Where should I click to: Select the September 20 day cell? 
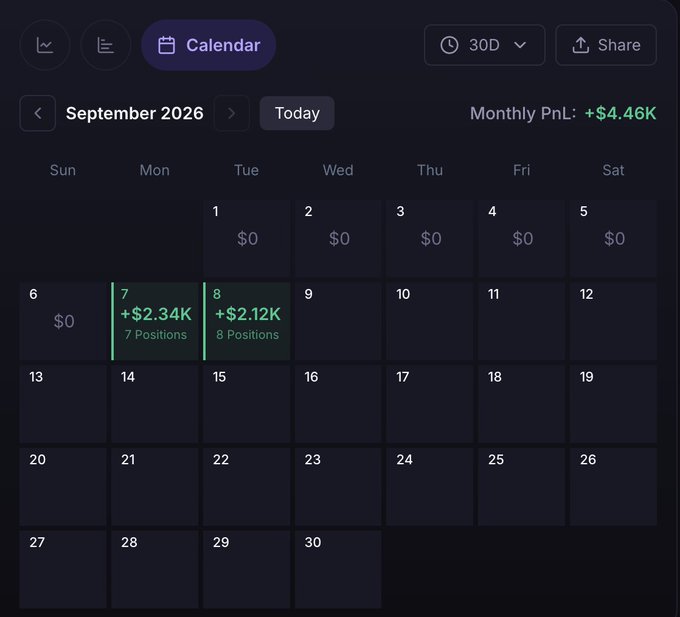[63, 487]
